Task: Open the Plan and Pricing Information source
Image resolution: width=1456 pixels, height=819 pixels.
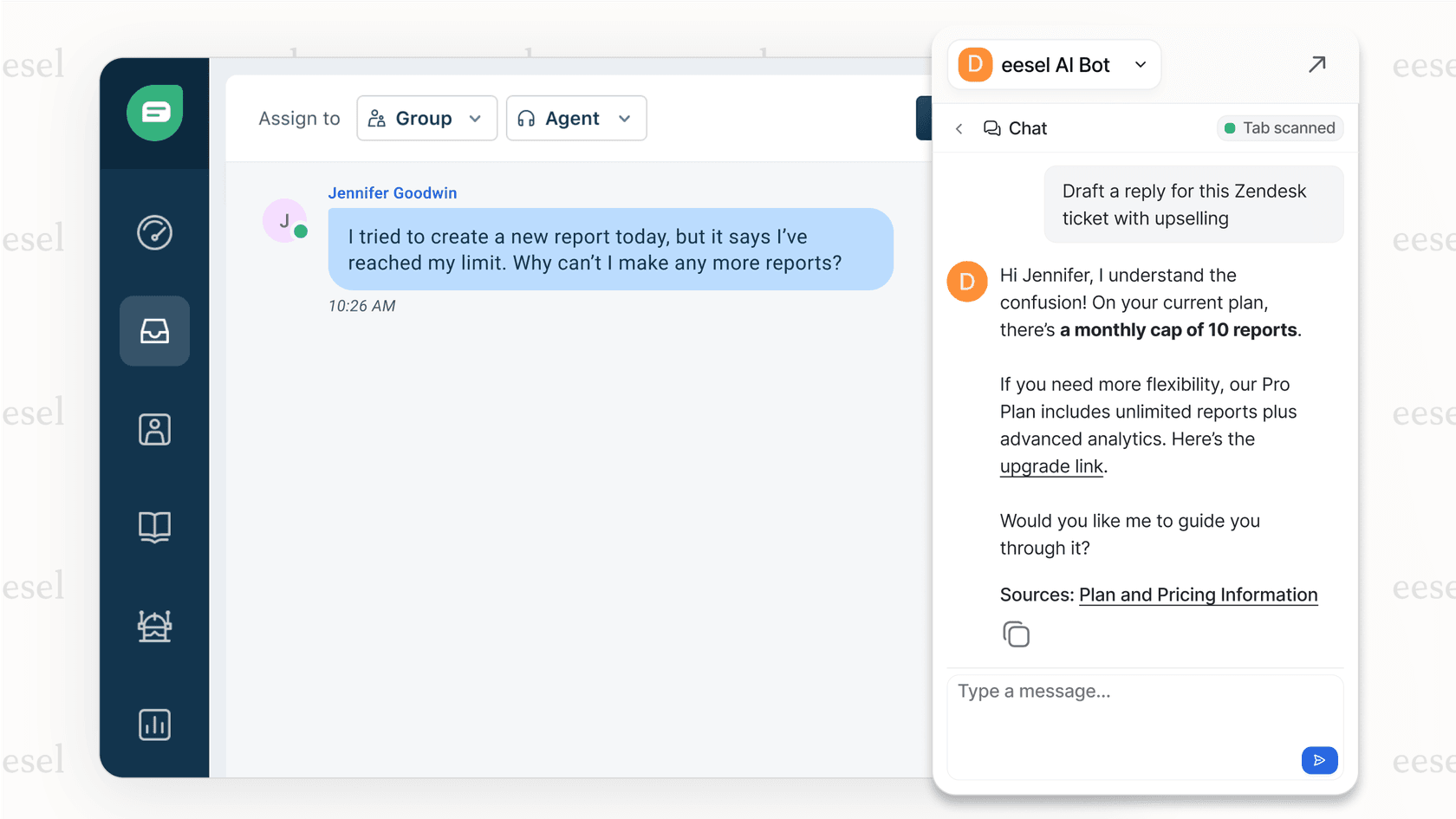Action: (1198, 595)
